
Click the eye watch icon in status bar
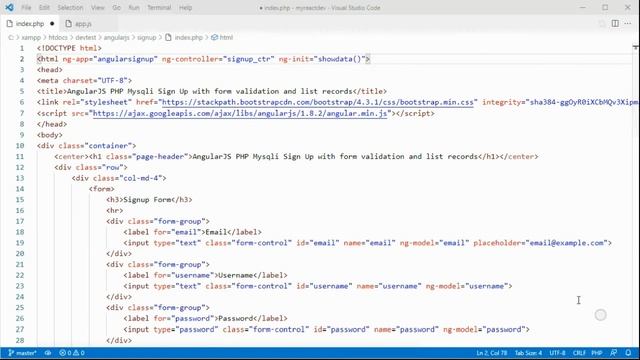pyautogui.click(x=48, y=353)
